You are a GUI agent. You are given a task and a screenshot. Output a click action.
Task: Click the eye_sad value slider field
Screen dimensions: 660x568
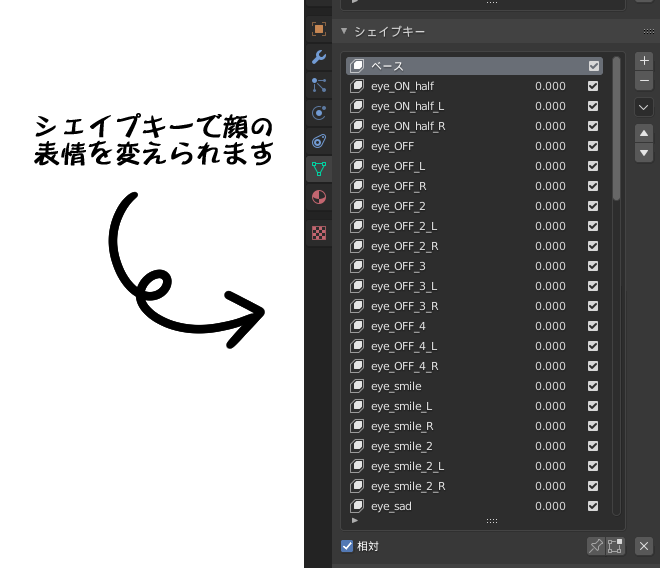coord(550,506)
